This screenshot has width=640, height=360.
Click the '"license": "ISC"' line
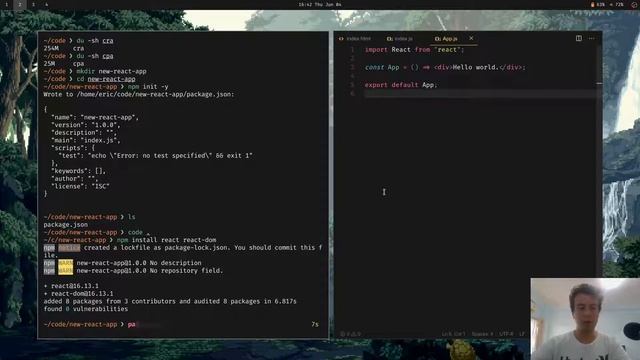[x=80, y=186]
